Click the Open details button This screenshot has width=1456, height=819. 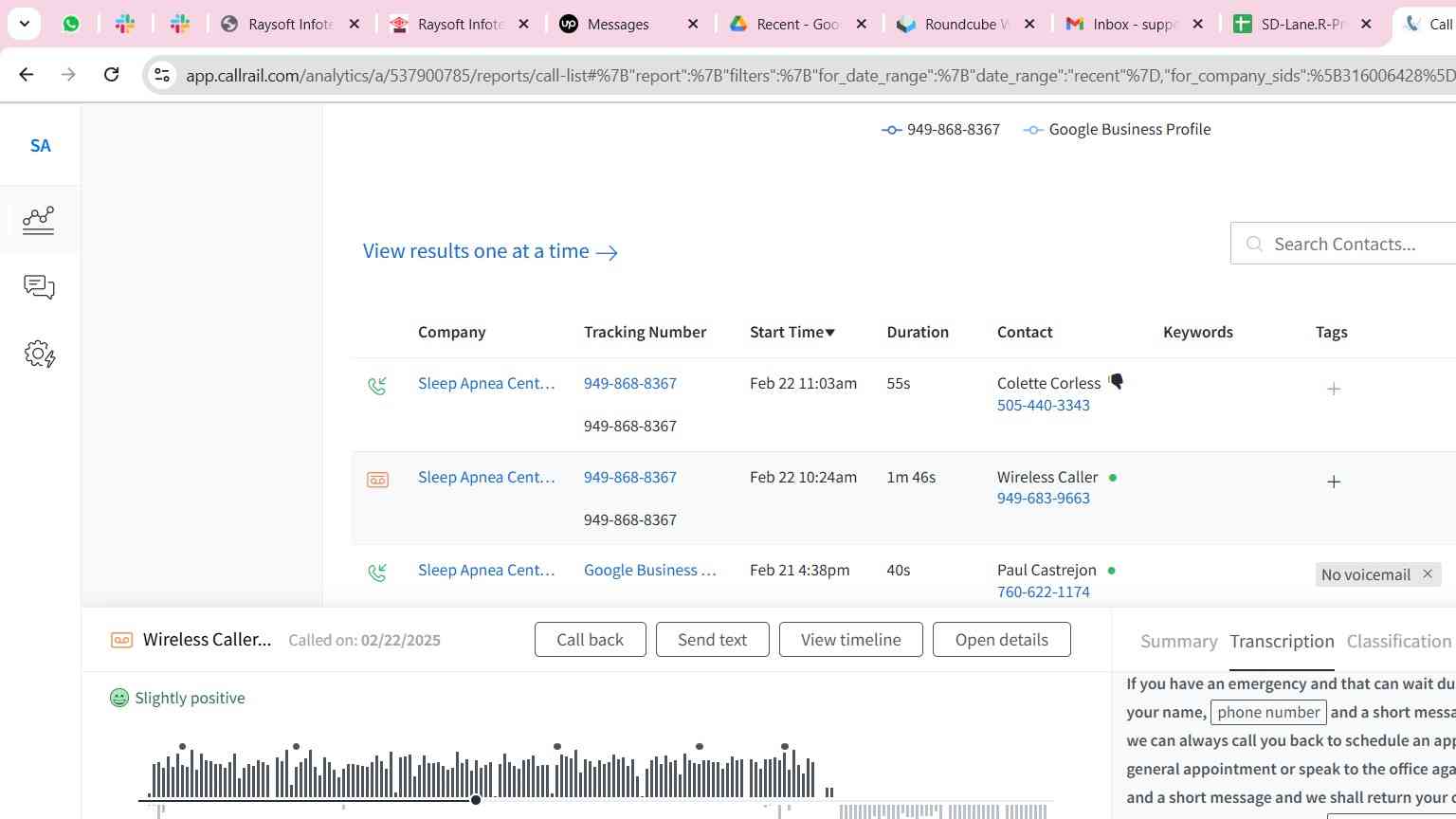[x=1001, y=640]
